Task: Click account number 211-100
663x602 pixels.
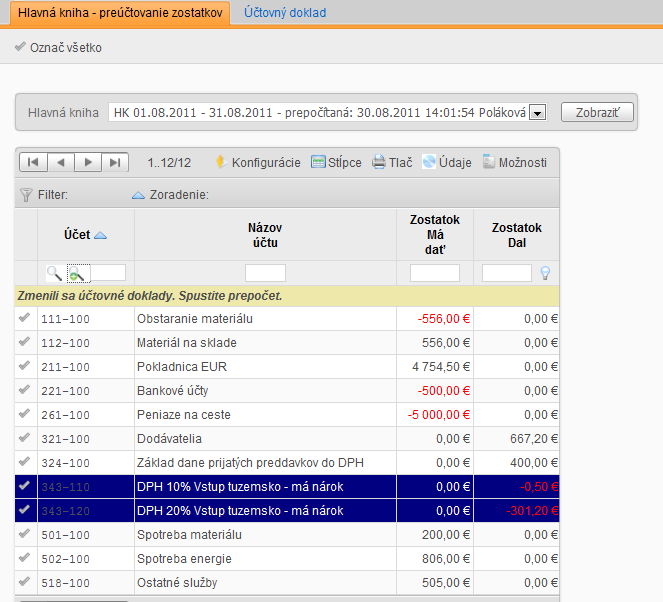Action: [x=66, y=367]
